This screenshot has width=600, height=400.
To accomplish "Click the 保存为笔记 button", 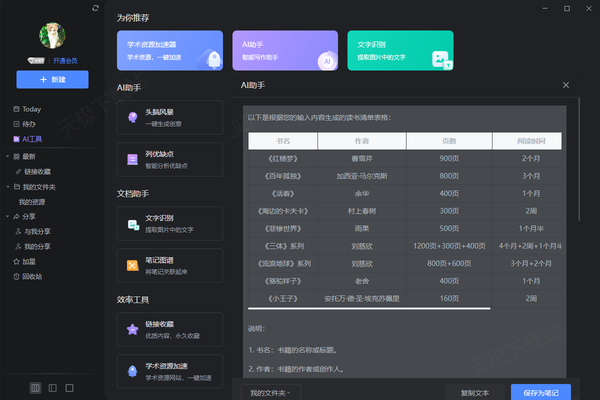I will coord(547,393).
